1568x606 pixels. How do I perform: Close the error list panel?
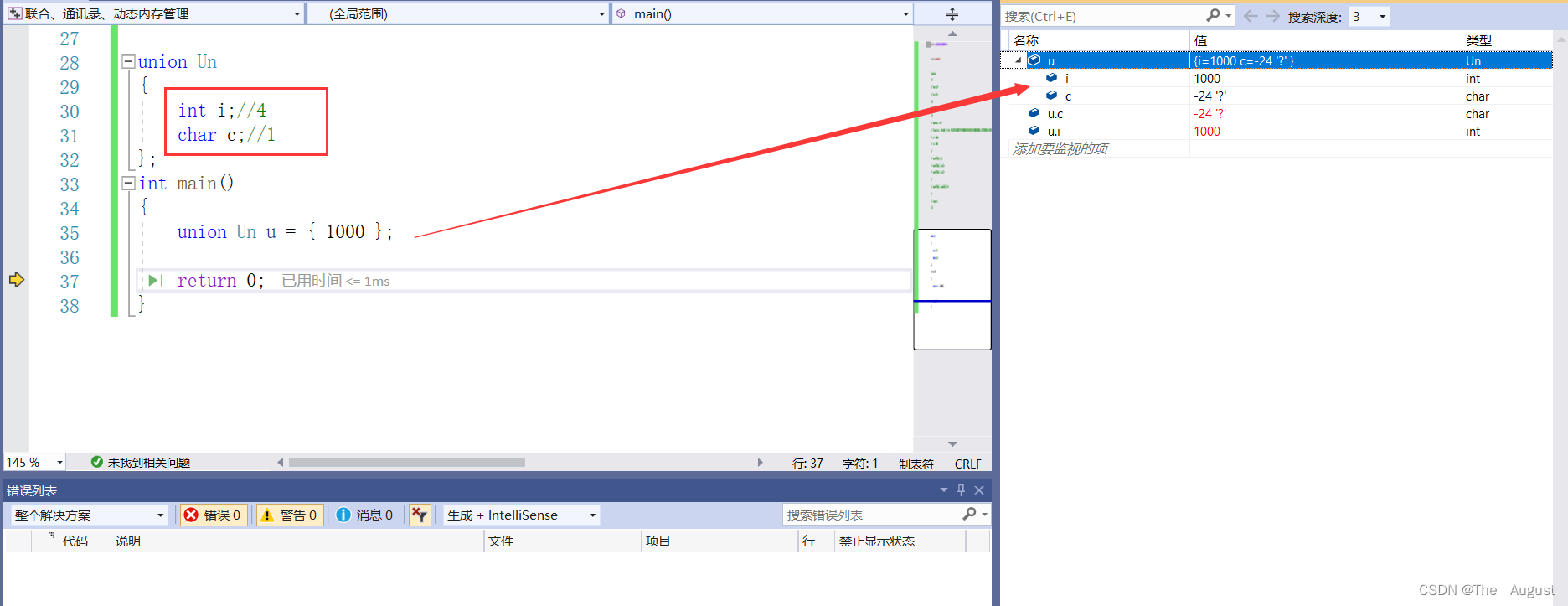[979, 489]
